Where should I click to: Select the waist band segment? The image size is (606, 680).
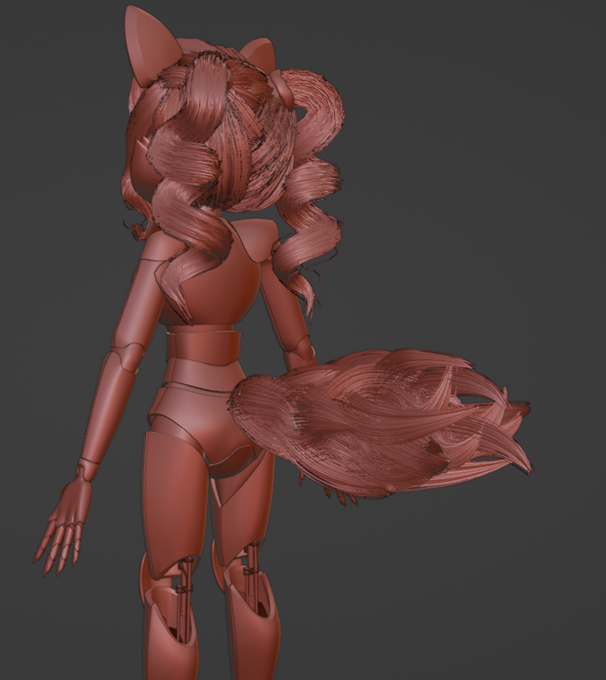203,347
